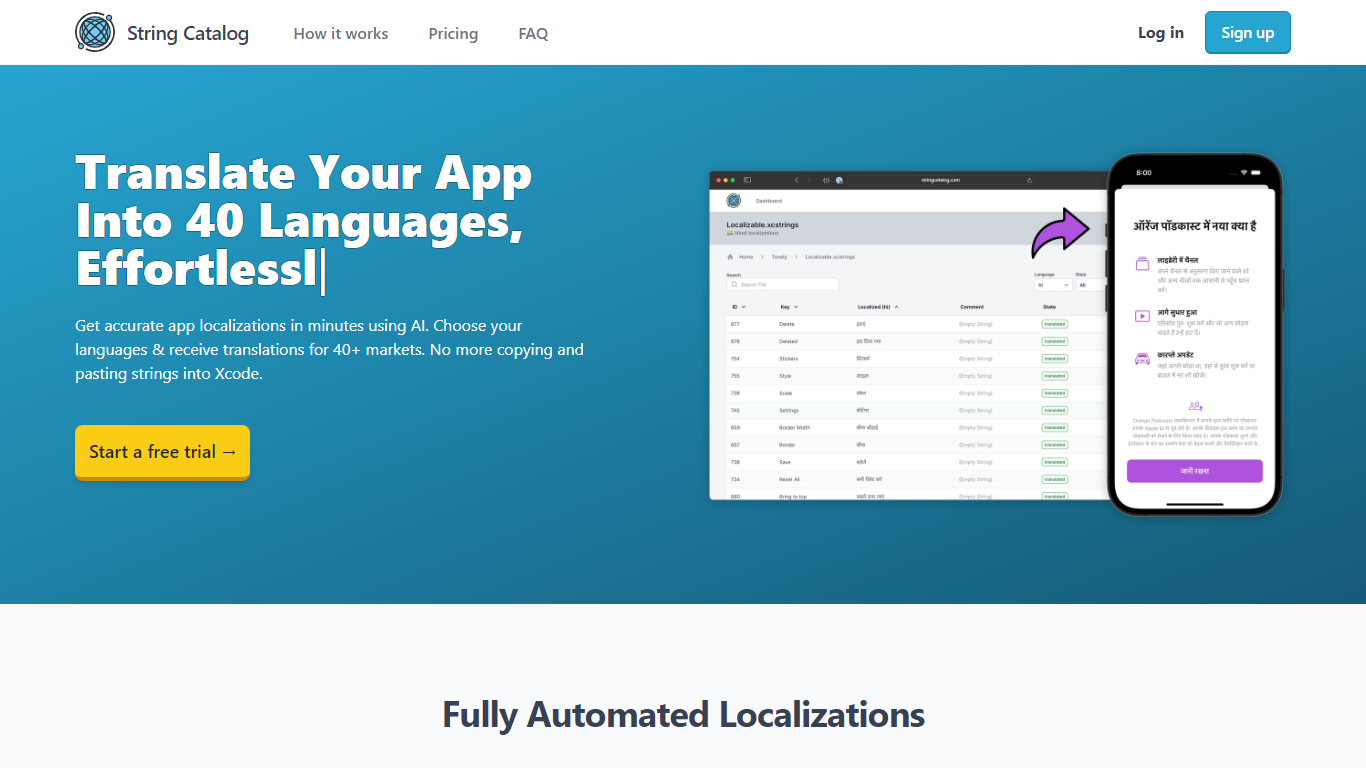Open the FAQ link in navigation

(533, 33)
